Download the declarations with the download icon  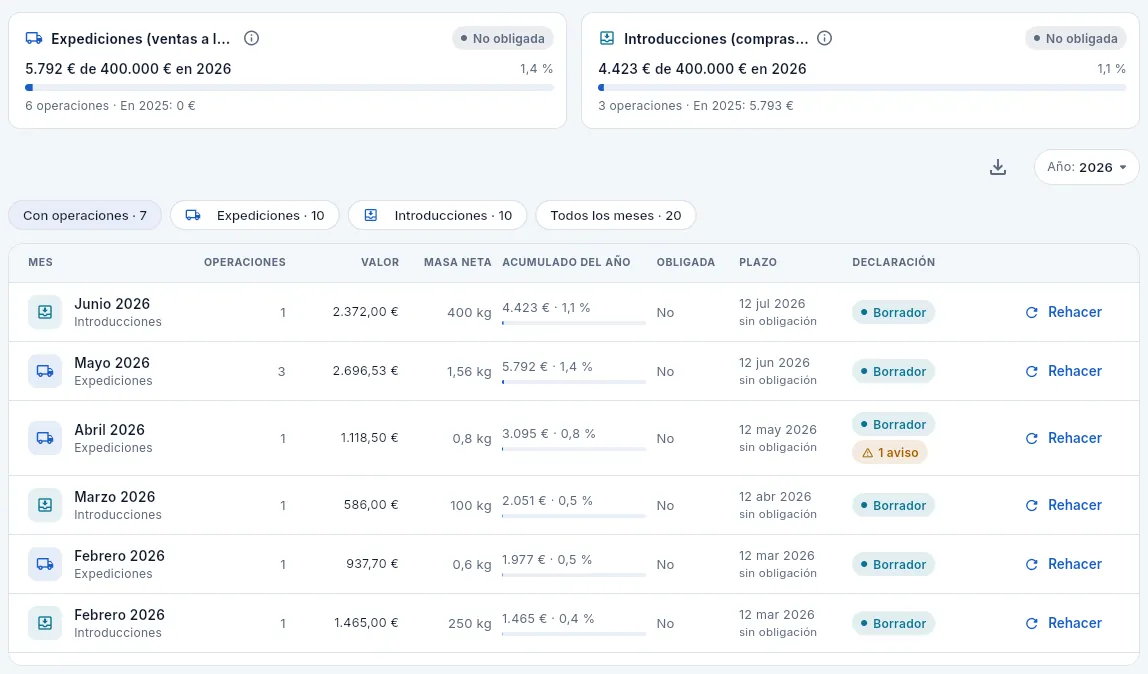click(998, 168)
